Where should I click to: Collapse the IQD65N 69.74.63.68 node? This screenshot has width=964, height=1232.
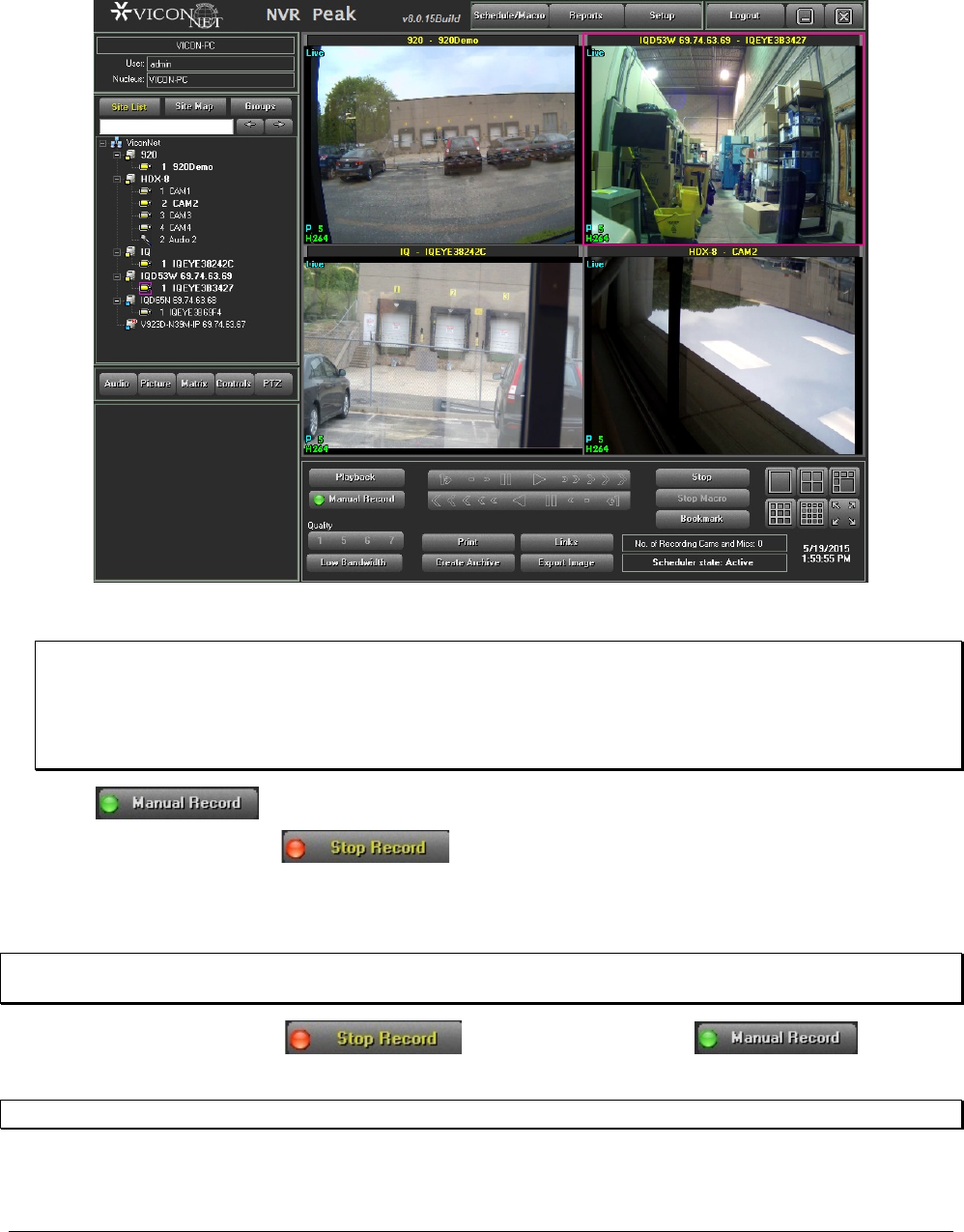[x=118, y=301]
